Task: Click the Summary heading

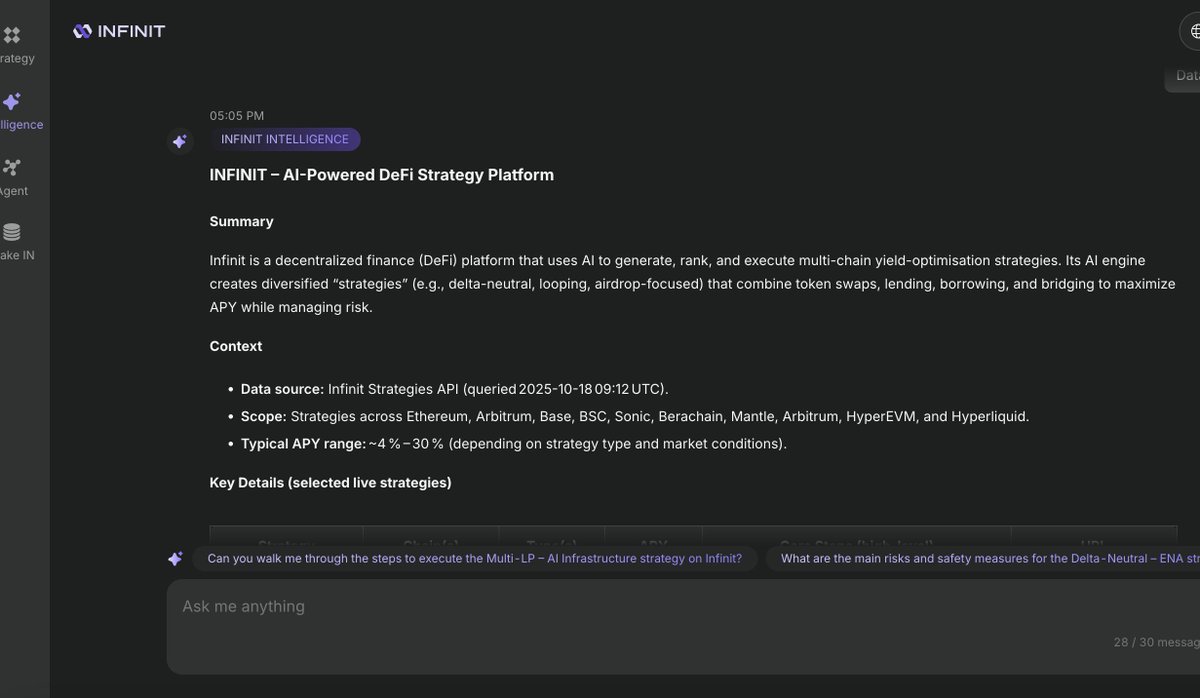Action: tap(242, 221)
